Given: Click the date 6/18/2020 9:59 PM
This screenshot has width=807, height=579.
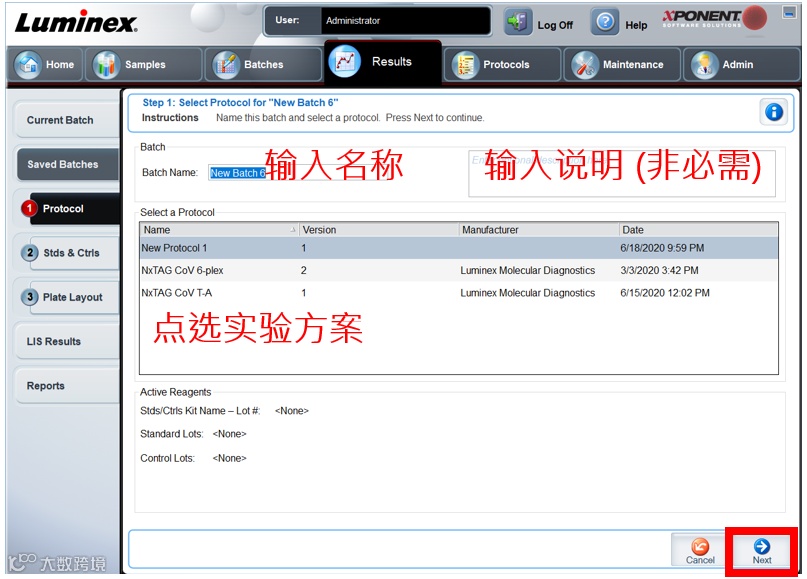Looking at the screenshot, I should (662, 248).
